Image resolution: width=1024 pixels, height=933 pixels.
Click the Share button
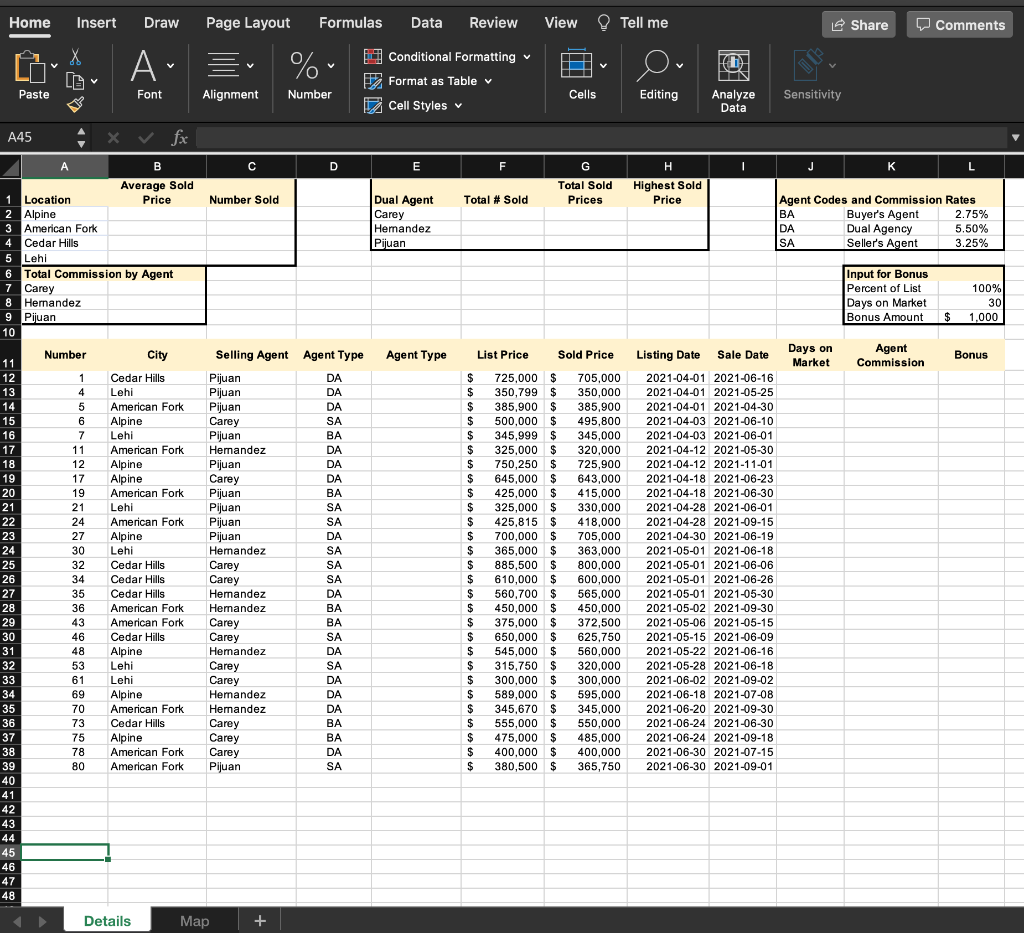pyautogui.click(x=858, y=23)
